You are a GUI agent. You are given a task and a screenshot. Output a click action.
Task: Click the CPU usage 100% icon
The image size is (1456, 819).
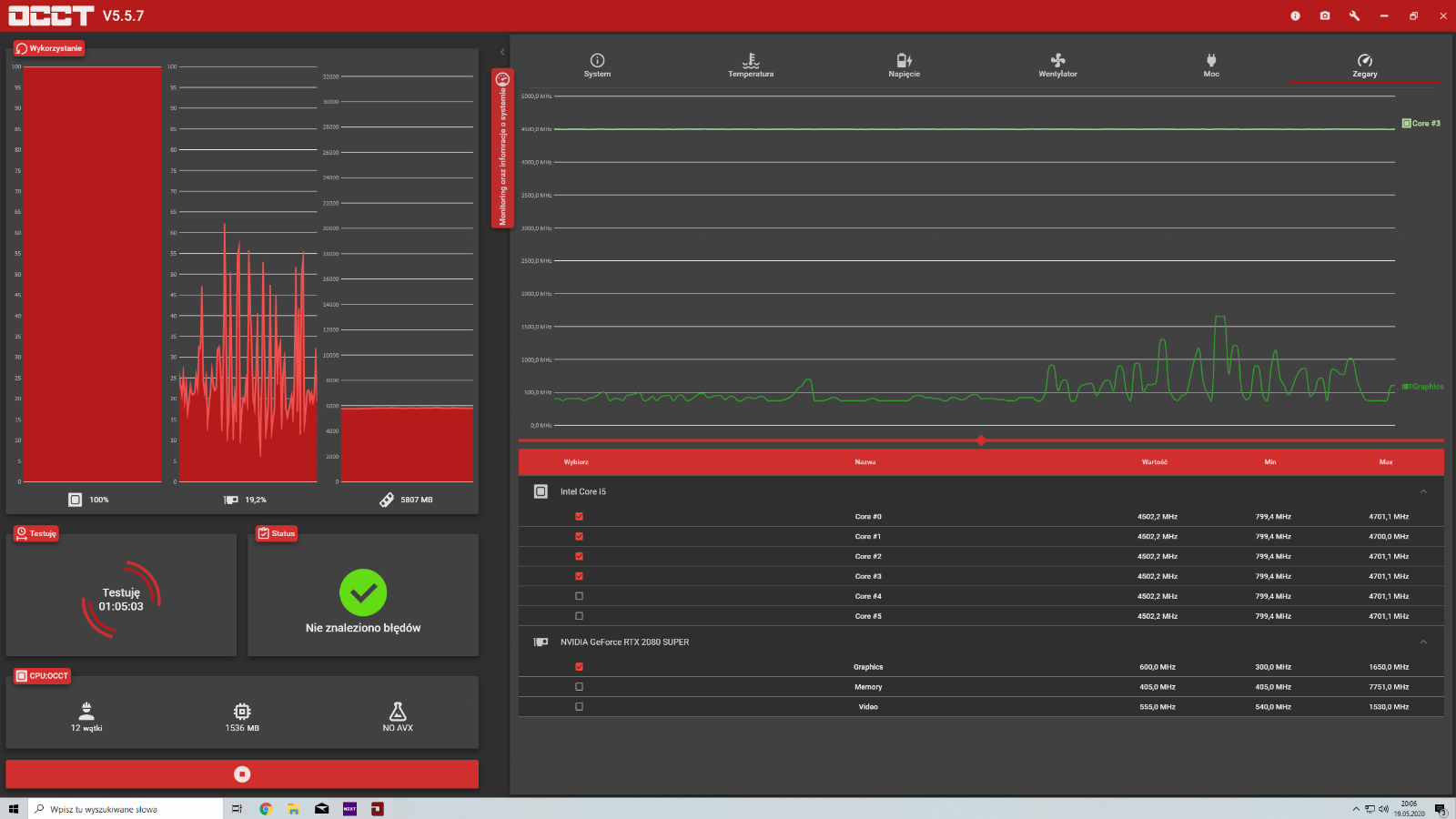[76, 500]
